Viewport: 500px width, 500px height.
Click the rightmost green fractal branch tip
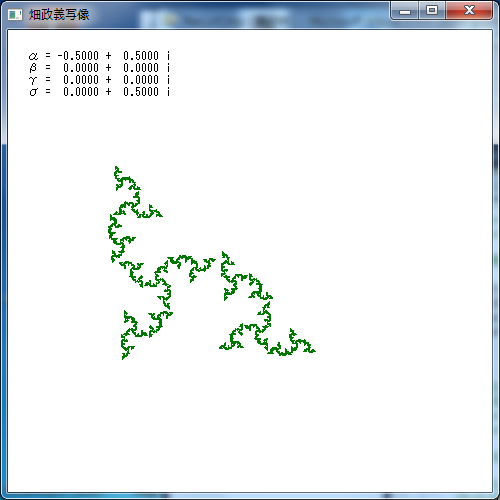coord(313,350)
